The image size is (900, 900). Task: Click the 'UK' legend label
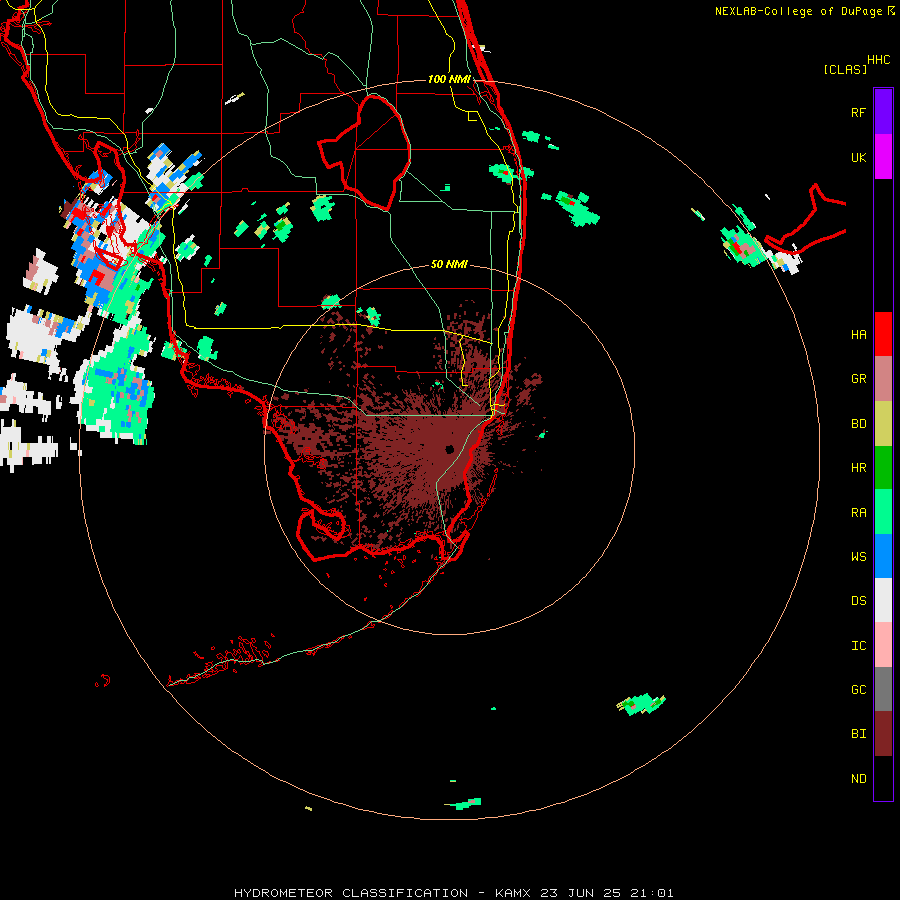(x=858, y=157)
